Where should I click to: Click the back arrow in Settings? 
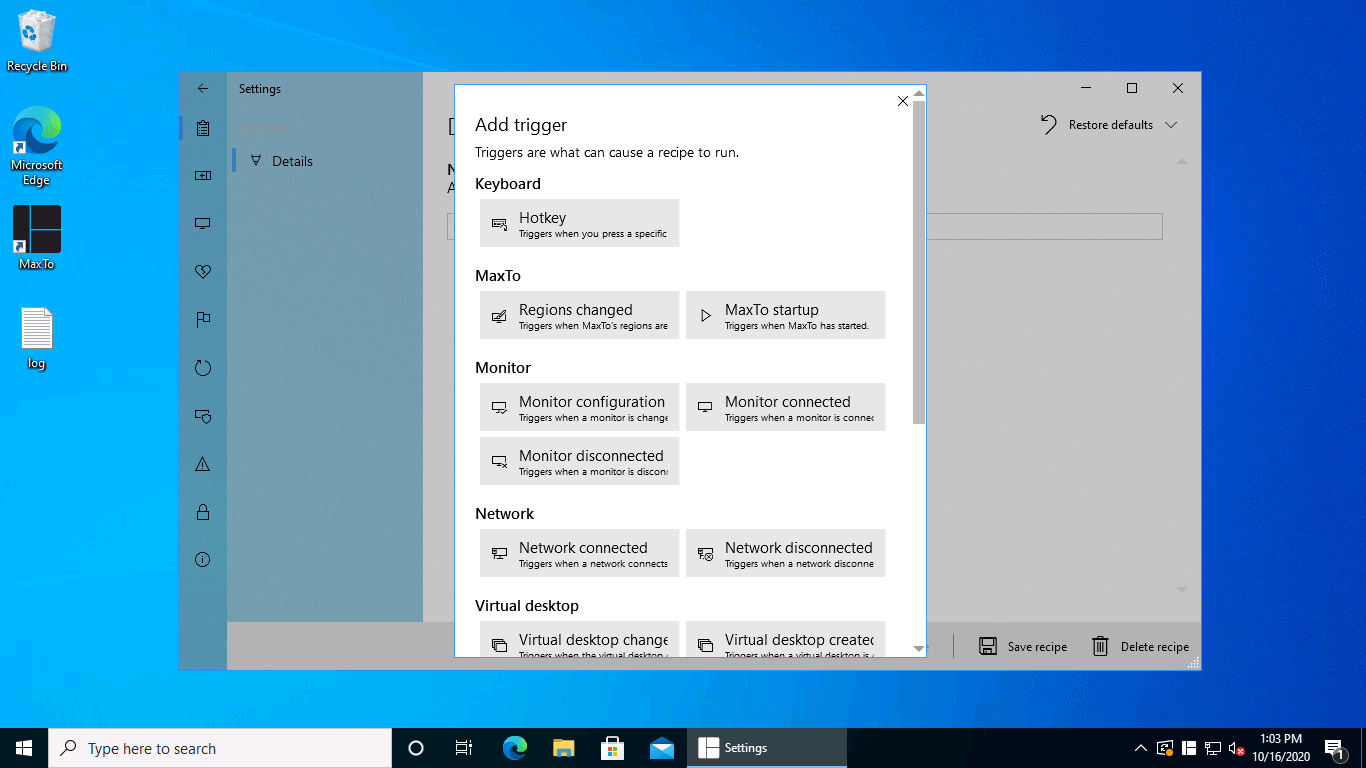[203, 89]
